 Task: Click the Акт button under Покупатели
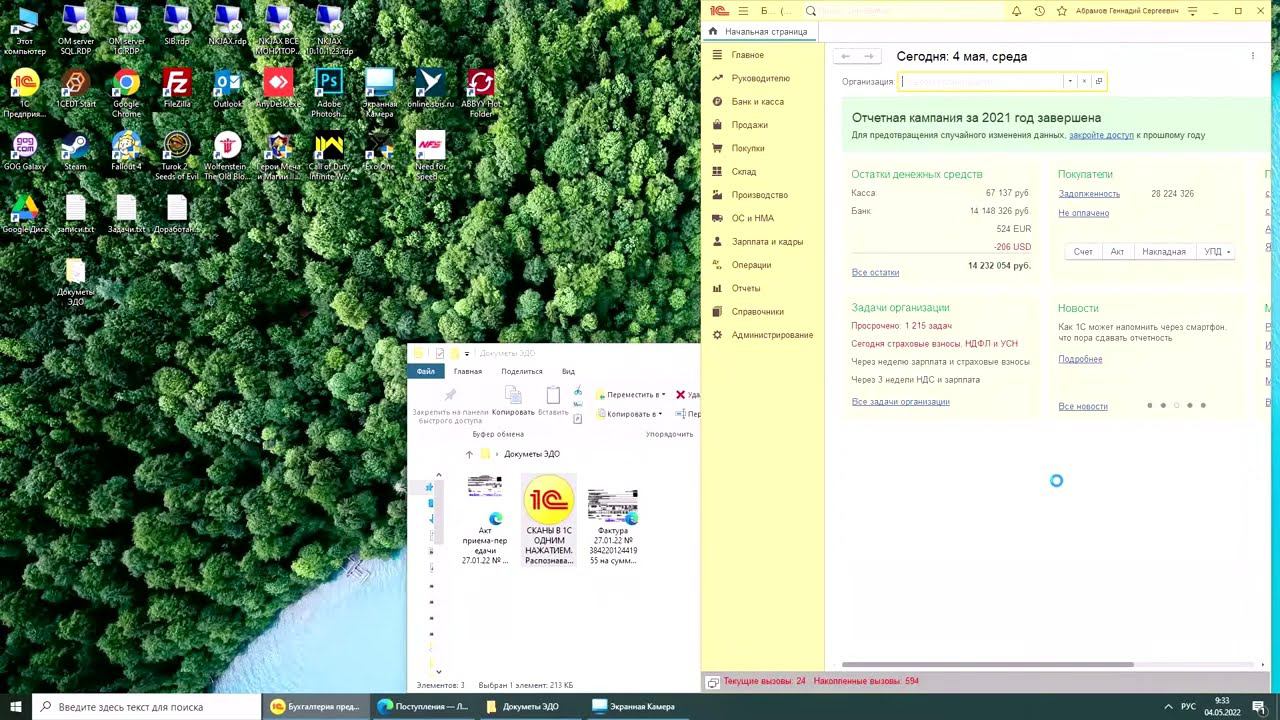click(1118, 252)
